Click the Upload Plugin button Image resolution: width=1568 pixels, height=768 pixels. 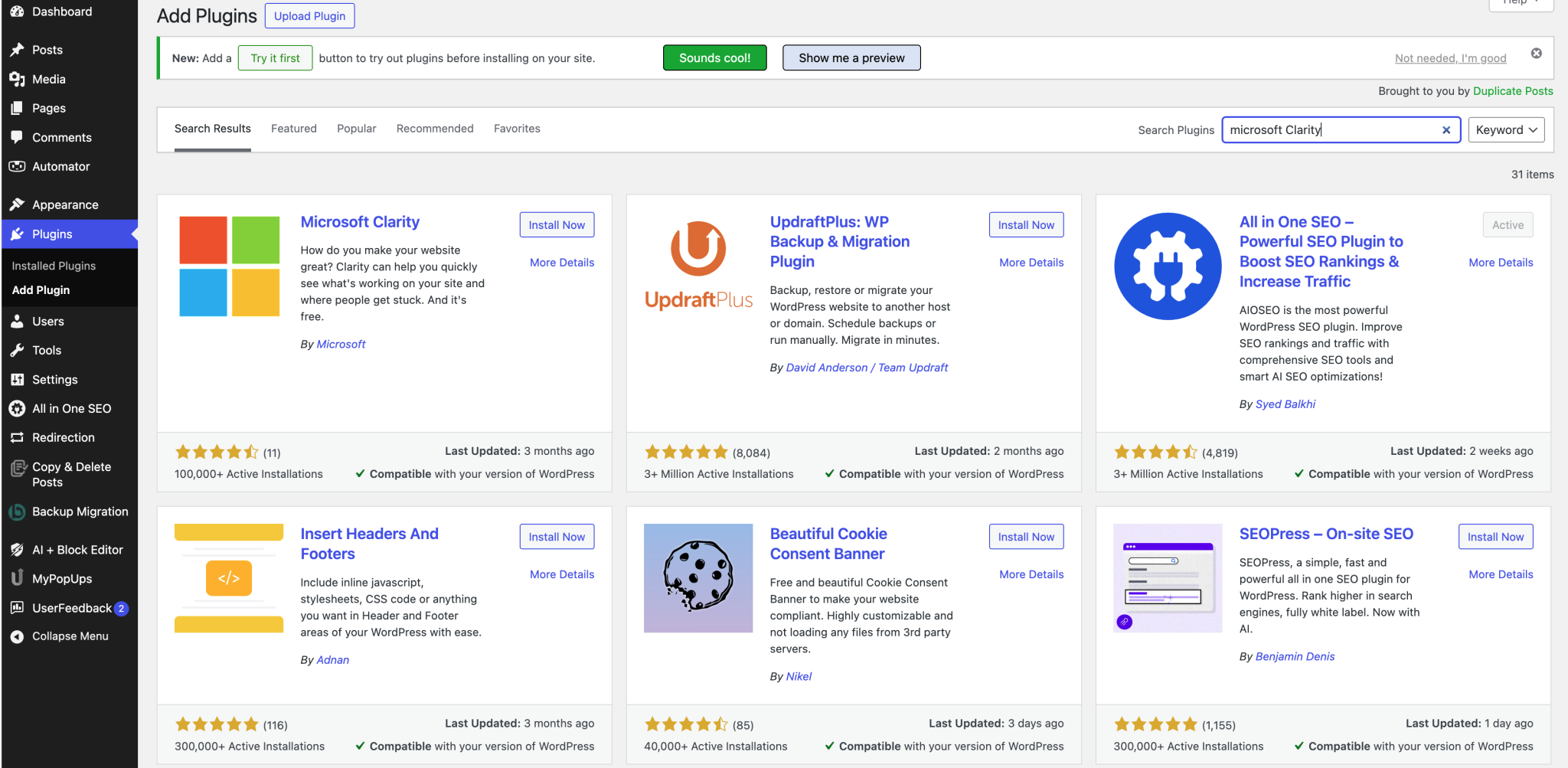(x=309, y=15)
